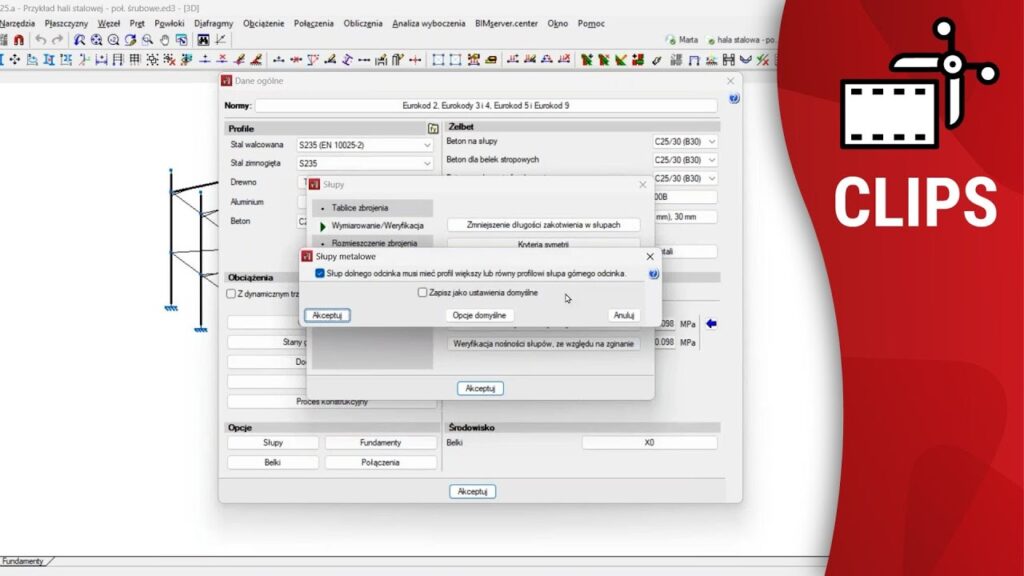1024x576 pixels.
Task: Select the pan hand tool
Action: coord(164,40)
